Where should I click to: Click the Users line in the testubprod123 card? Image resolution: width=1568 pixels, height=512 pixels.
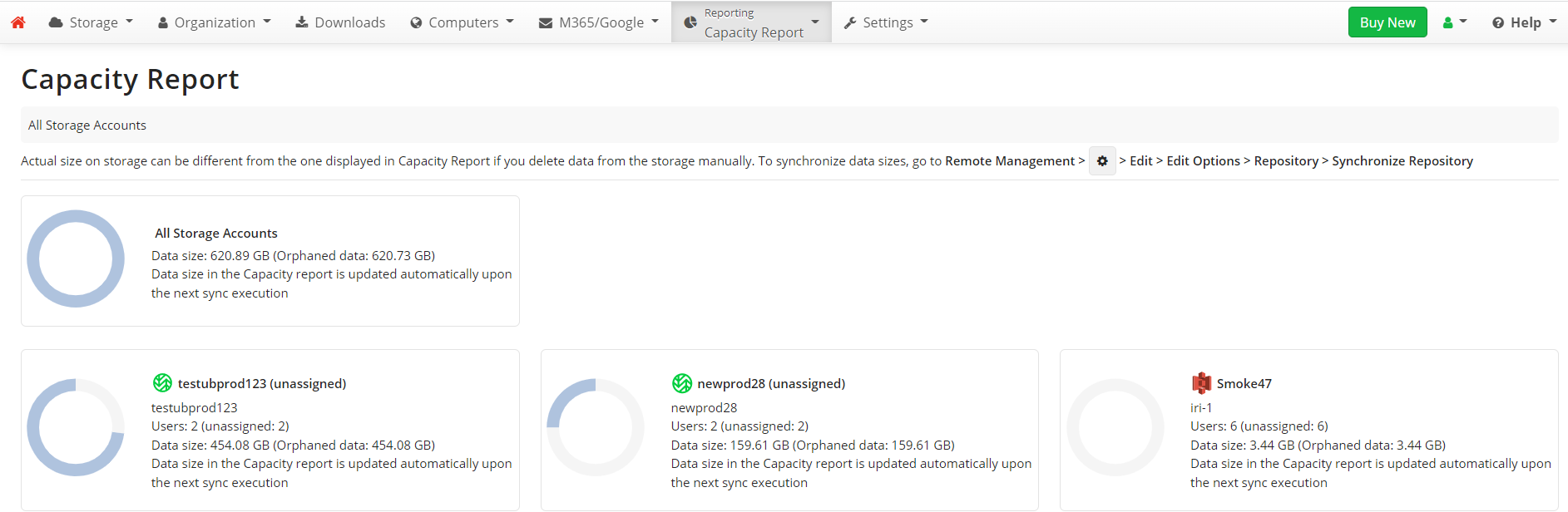tap(220, 426)
